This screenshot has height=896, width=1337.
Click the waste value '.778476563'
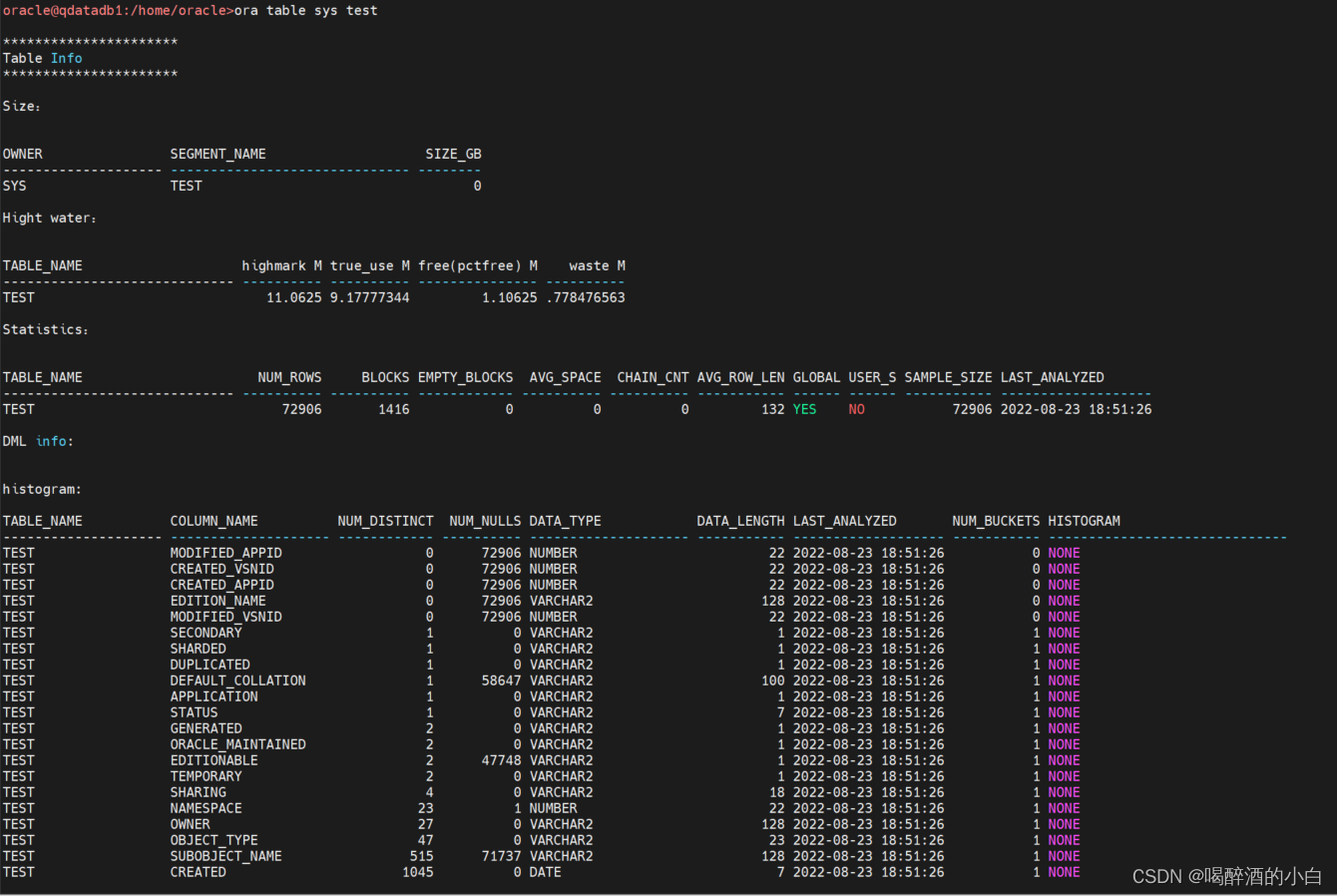pos(585,297)
